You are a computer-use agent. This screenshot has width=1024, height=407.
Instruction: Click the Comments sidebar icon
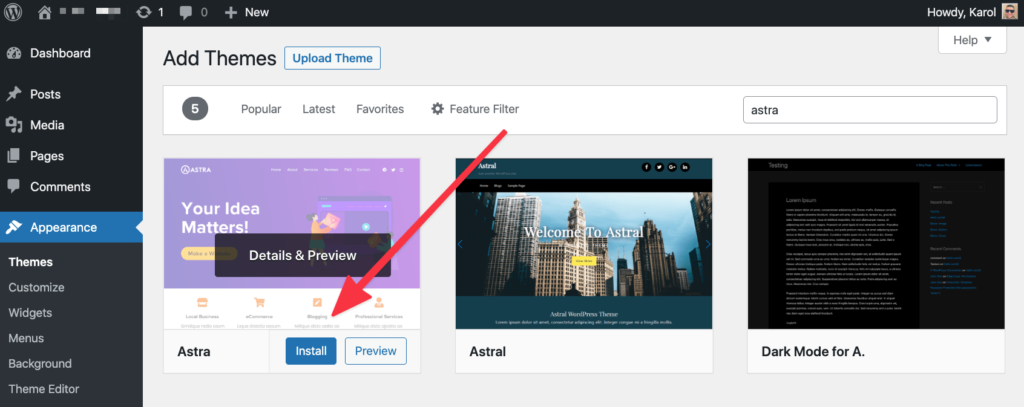click(14, 187)
